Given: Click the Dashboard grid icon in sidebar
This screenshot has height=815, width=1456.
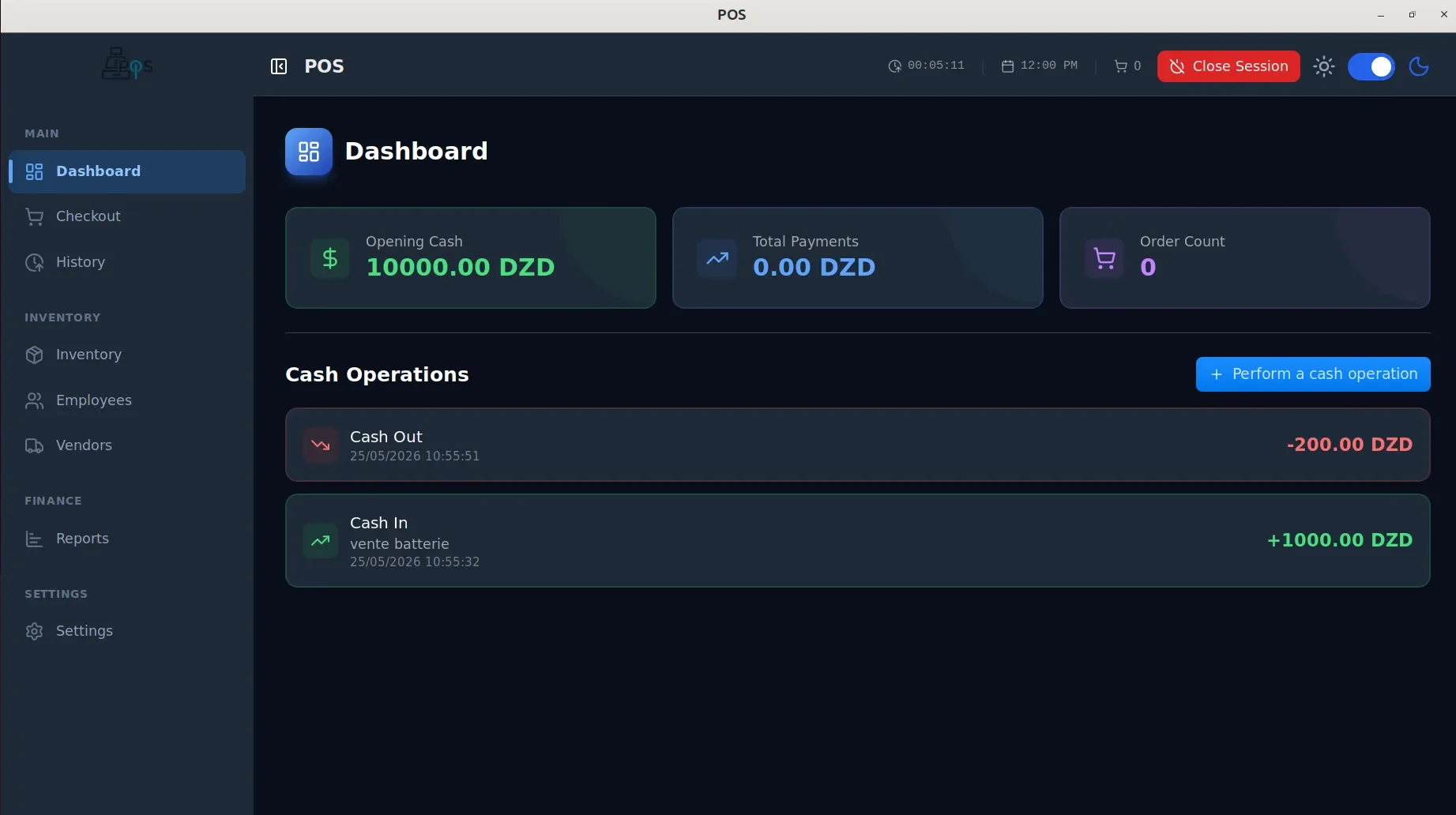Looking at the screenshot, I should point(34,171).
